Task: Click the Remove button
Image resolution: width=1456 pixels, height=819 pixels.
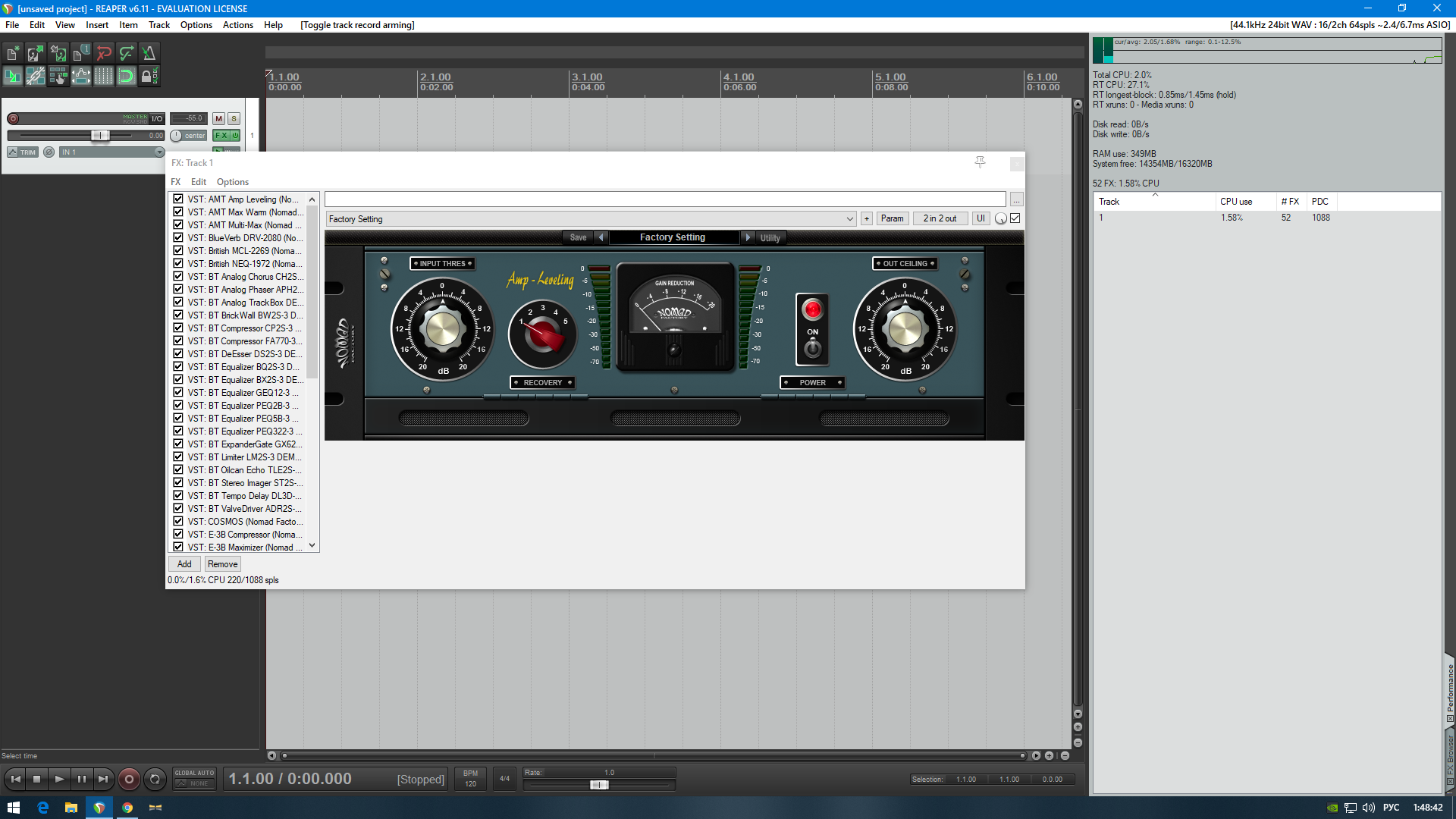Action: [222, 564]
